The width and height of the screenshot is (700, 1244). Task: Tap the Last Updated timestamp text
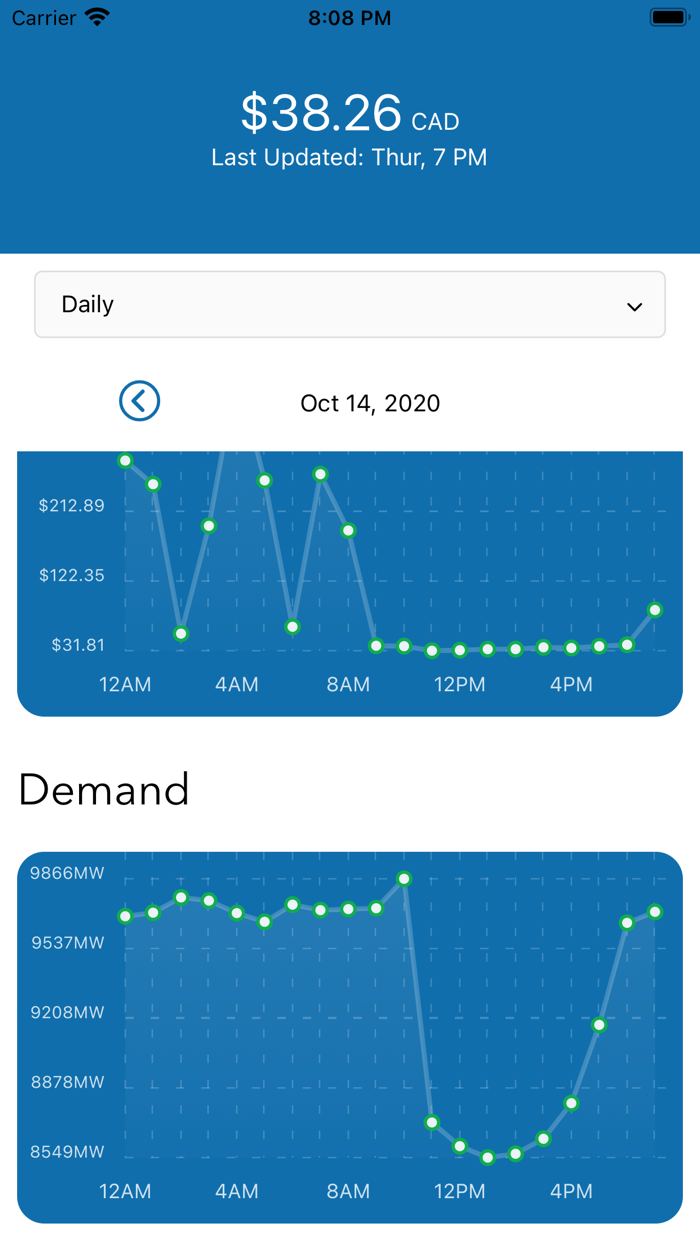(350, 158)
